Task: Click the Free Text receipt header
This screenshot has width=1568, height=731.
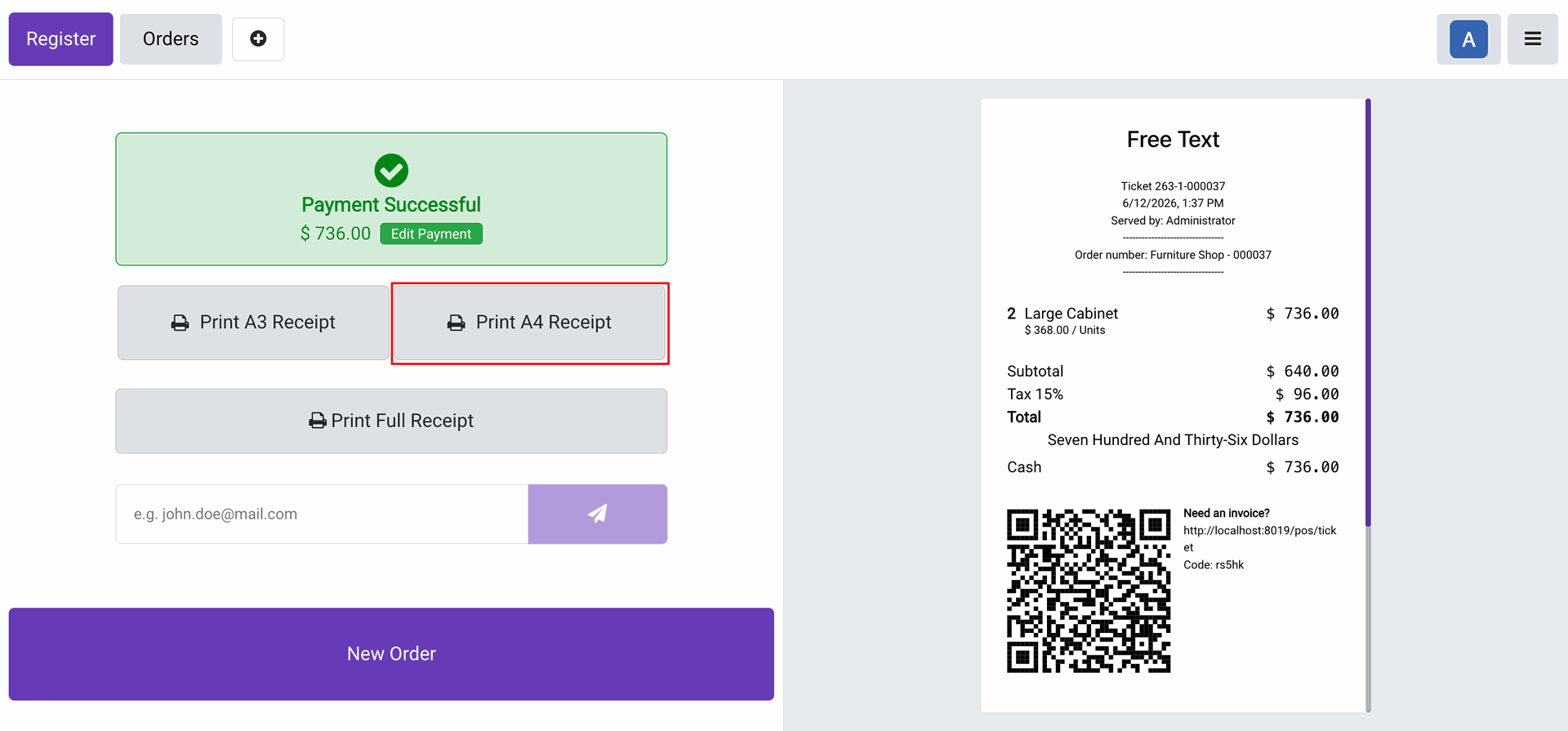Action: click(1173, 140)
